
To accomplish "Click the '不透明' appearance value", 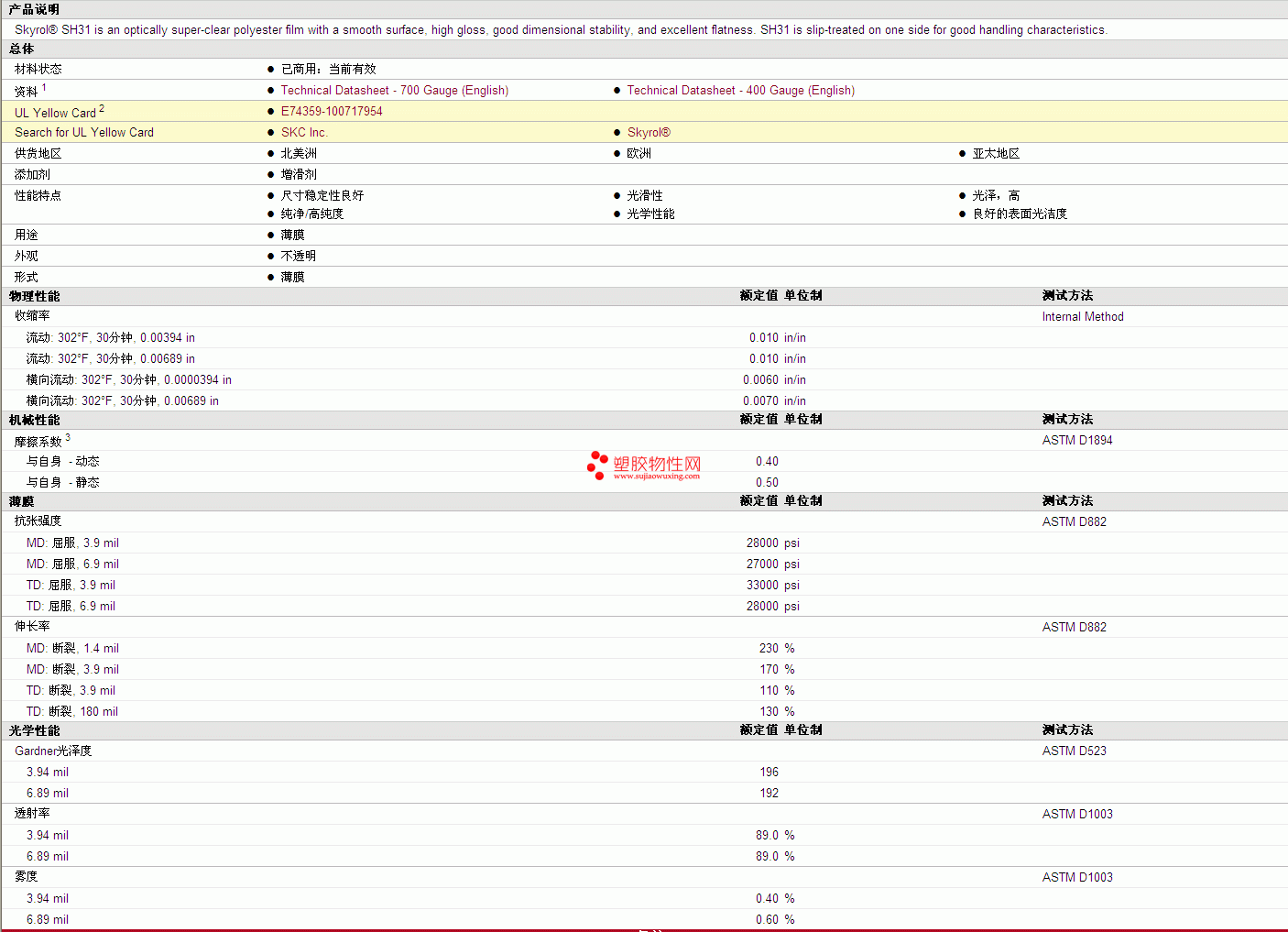I will [299, 256].
